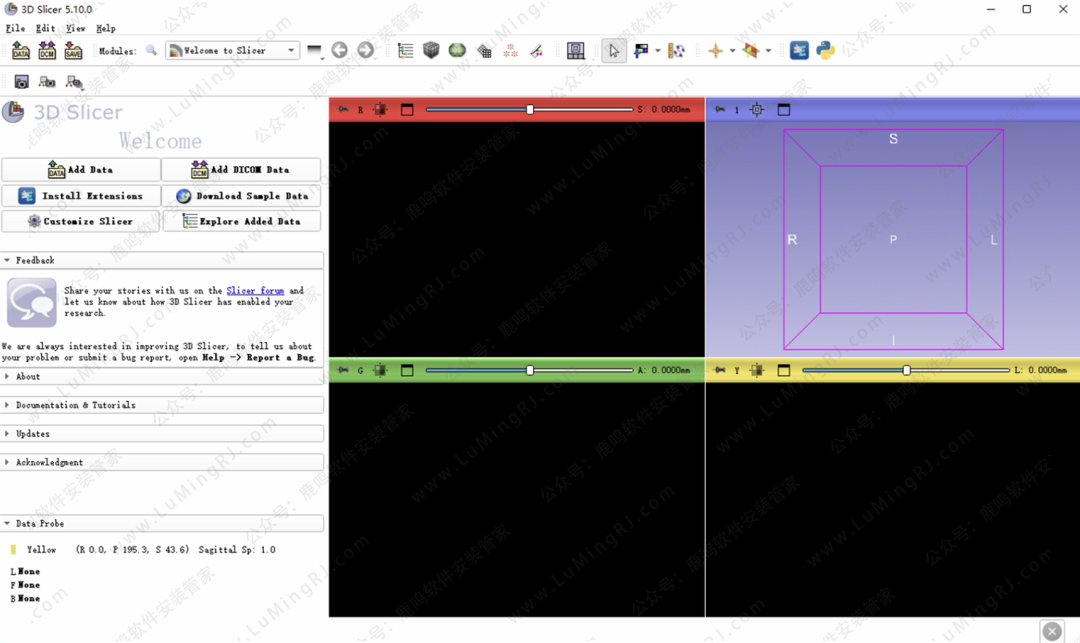The height and width of the screenshot is (643, 1080).
Task: Click the Load DICOM toolbar icon
Action: pos(47,51)
